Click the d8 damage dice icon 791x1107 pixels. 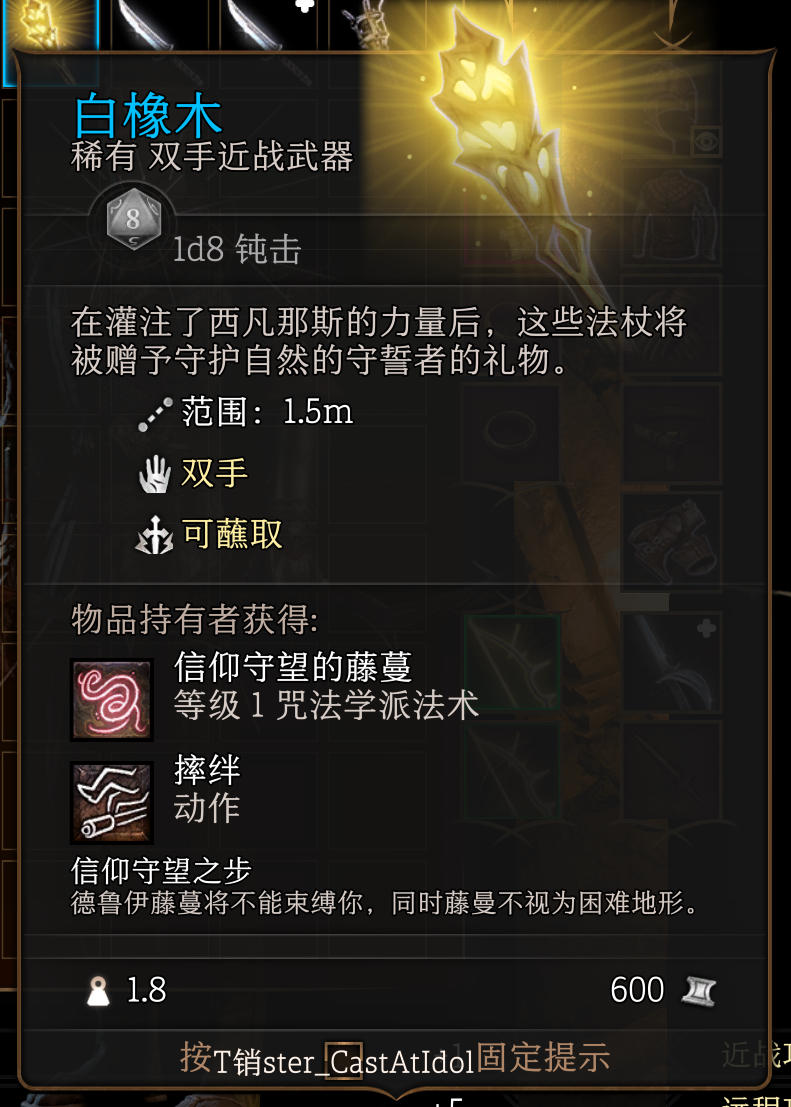133,222
